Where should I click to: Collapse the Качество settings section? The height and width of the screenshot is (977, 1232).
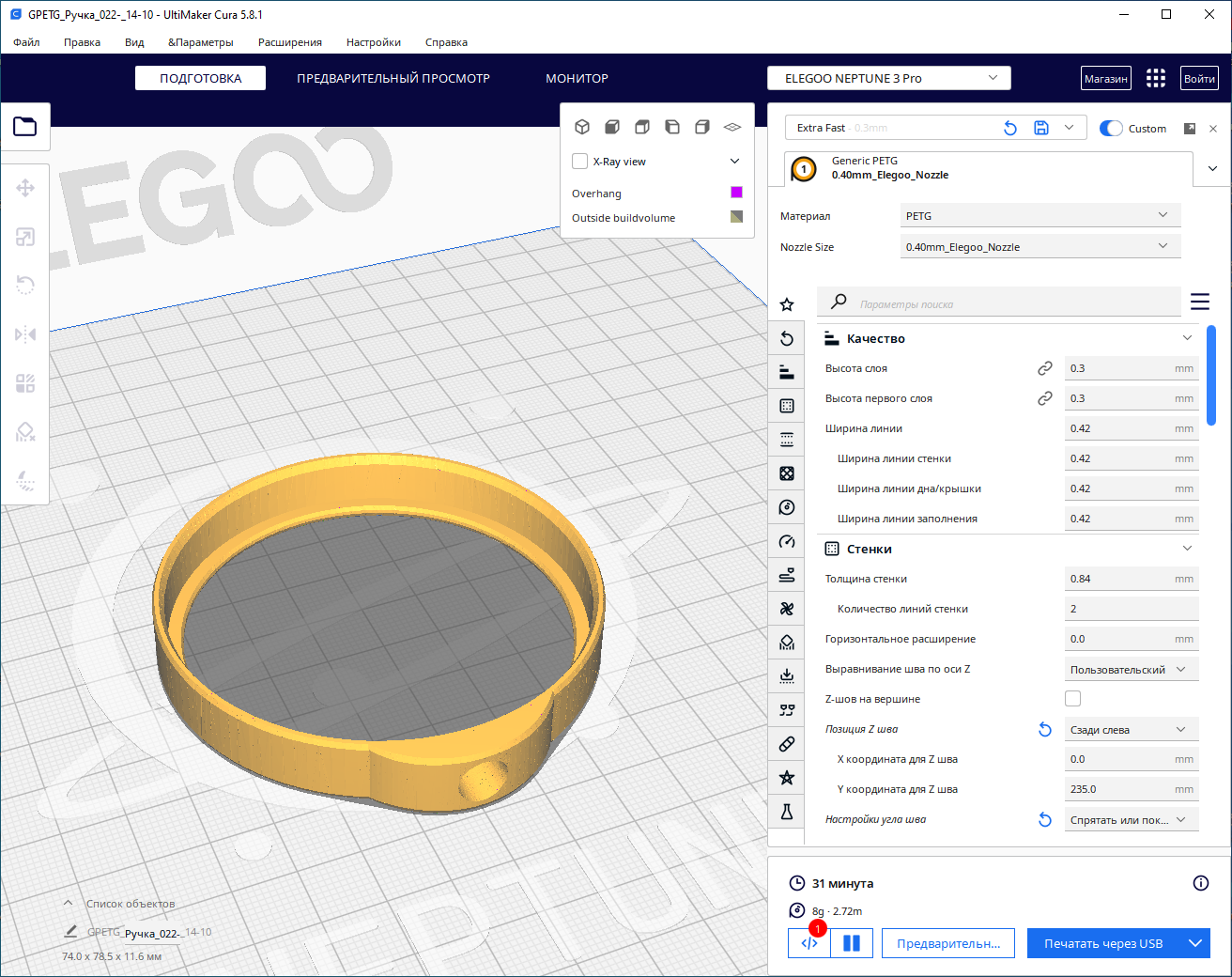[1187, 338]
